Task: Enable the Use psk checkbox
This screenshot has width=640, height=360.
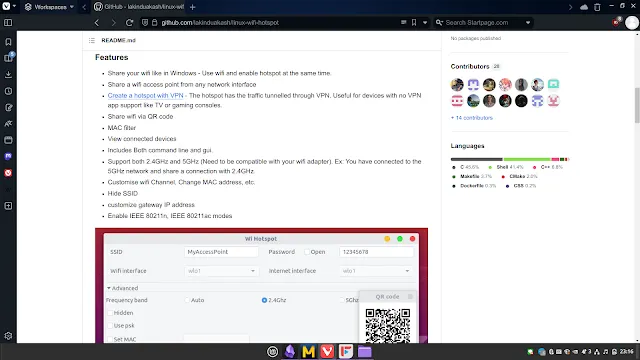Action: point(110,326)
